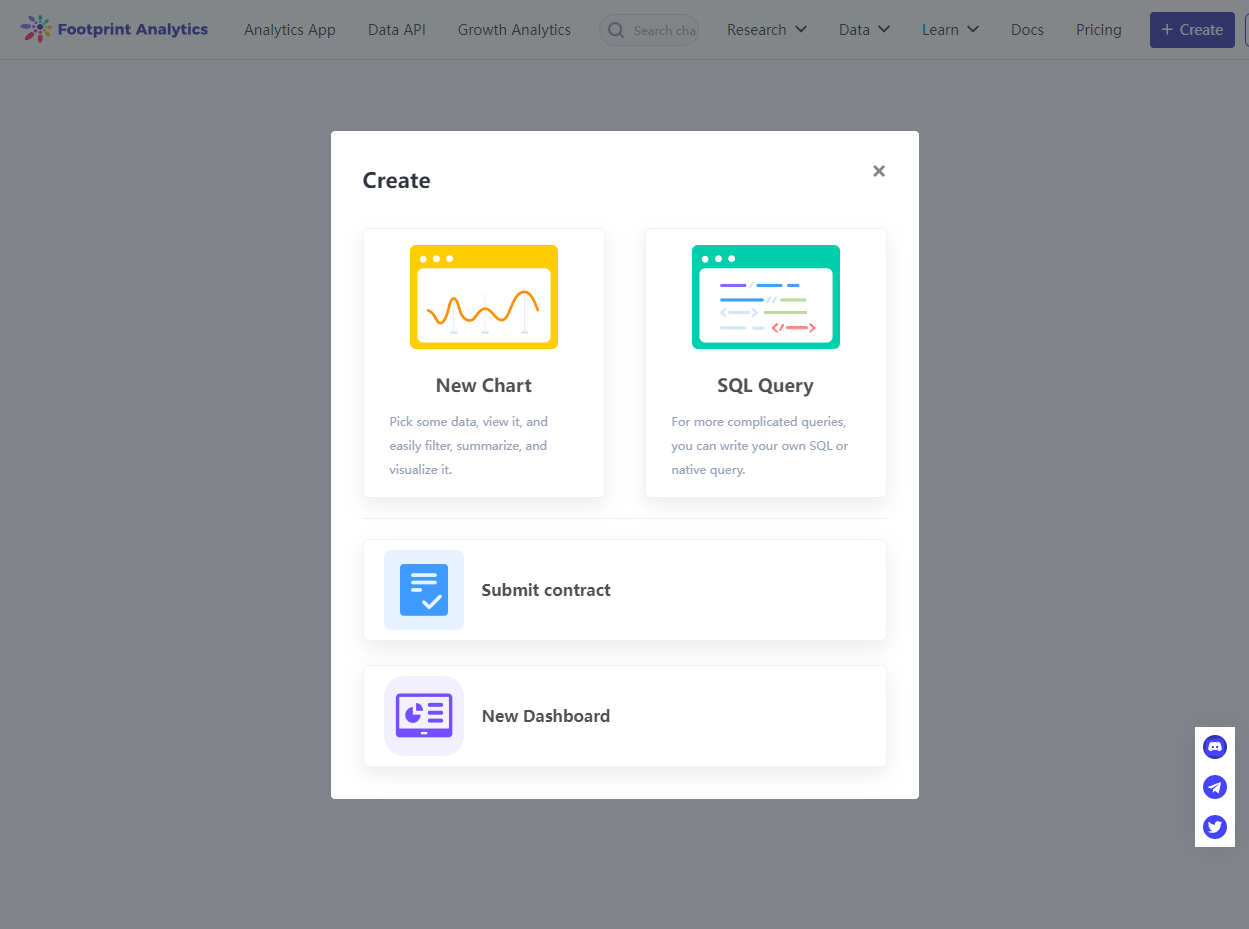View the Pricing page
This screenshot has width=1249, height=929.
(x=1098, y=30)
